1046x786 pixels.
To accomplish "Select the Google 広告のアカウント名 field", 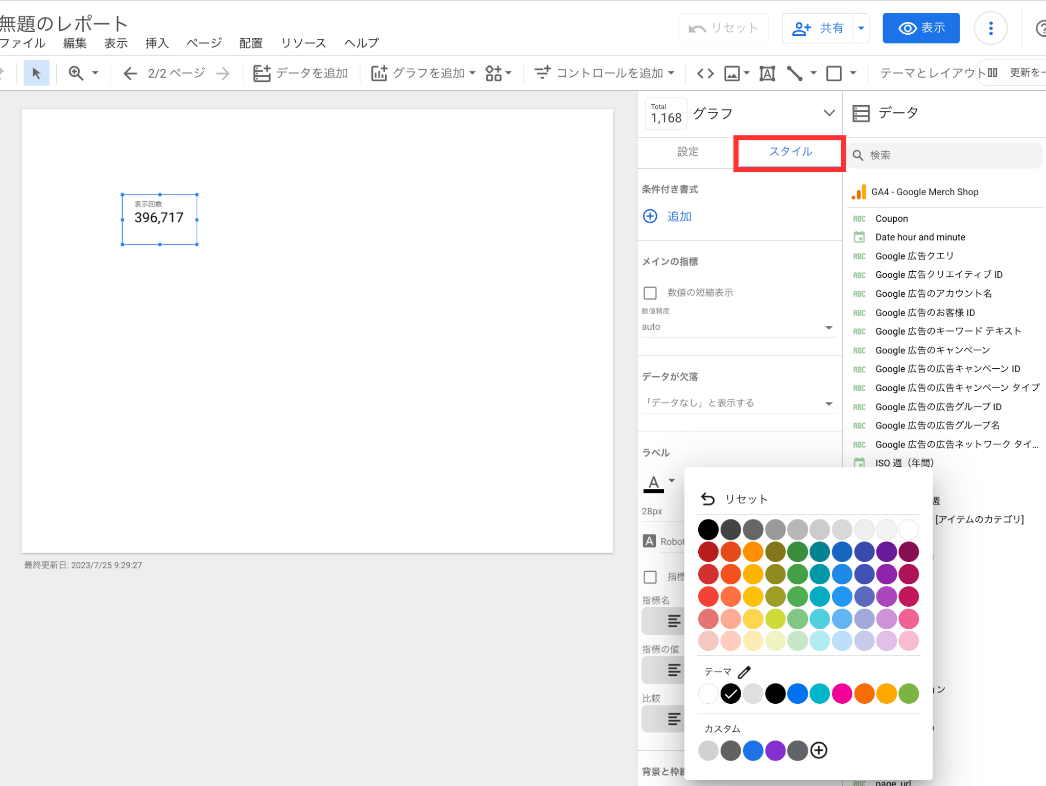I will coord(933,294).
